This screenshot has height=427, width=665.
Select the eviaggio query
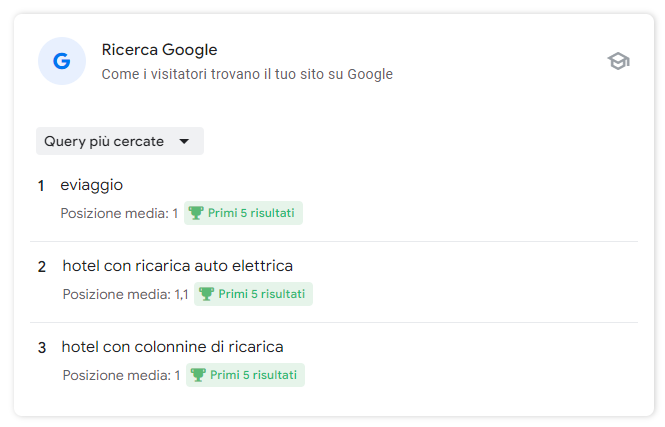click(92, 185)
